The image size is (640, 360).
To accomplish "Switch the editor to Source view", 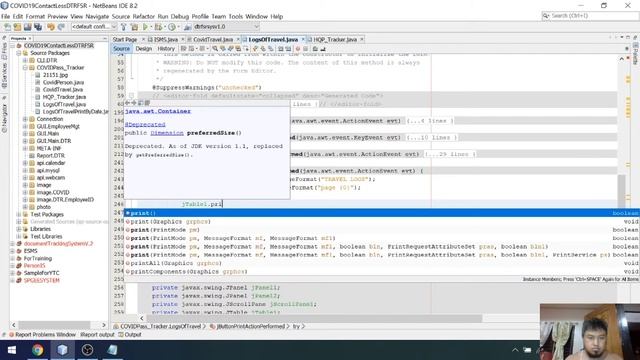I will (121, 49).
